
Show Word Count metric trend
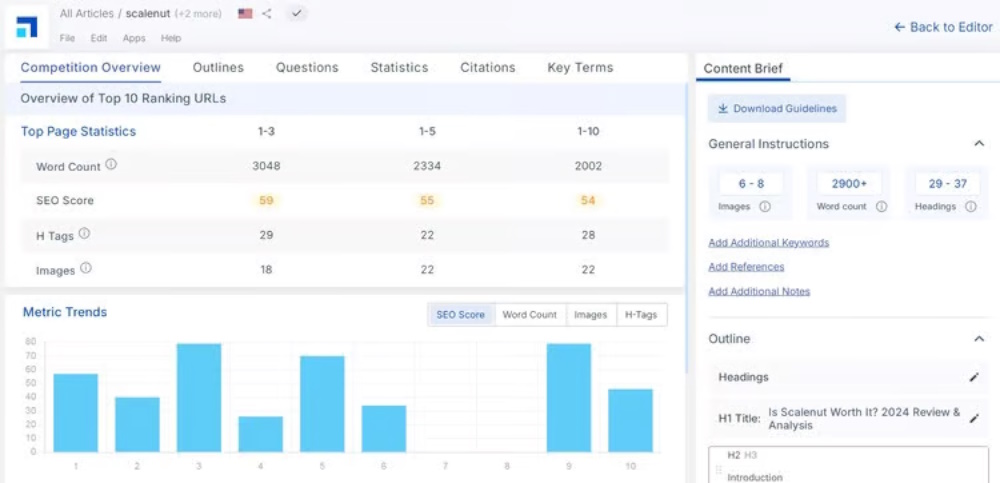[x=529, y=315]
